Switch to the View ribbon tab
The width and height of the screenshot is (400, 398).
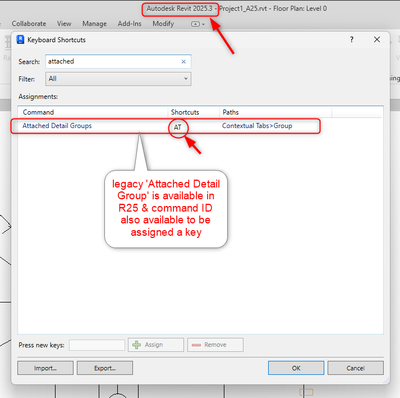[x=64, y=24]
